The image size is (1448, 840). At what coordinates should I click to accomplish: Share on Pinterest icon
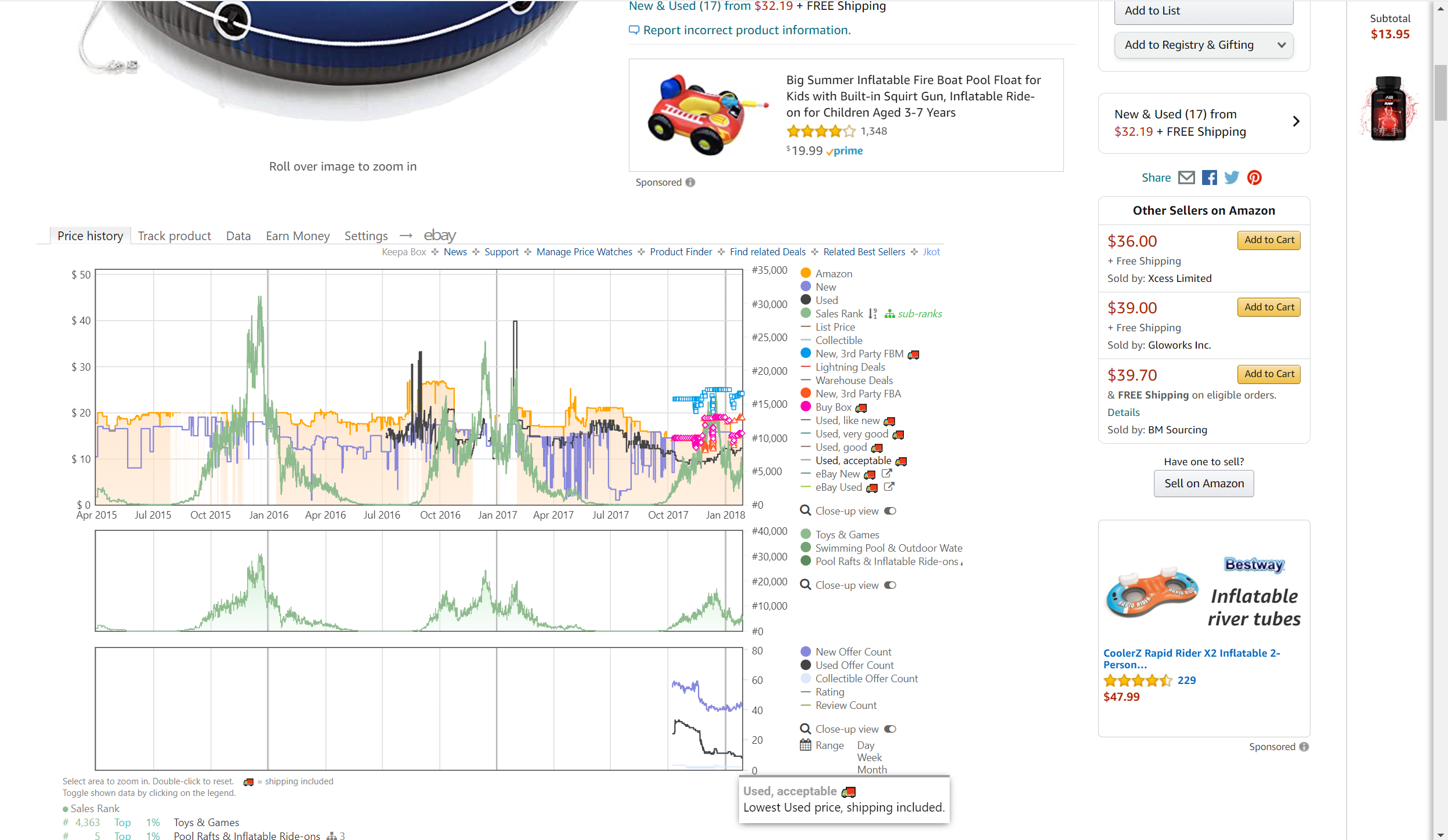1254,178
